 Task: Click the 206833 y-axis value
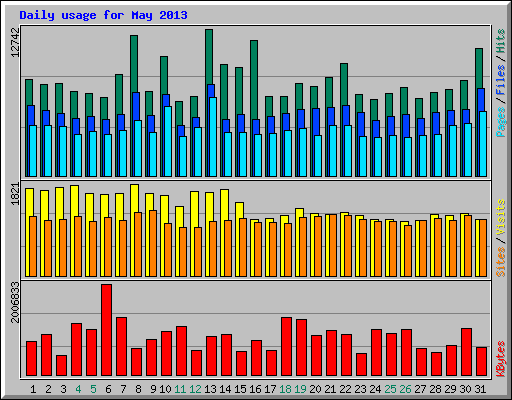pos(15,302)
